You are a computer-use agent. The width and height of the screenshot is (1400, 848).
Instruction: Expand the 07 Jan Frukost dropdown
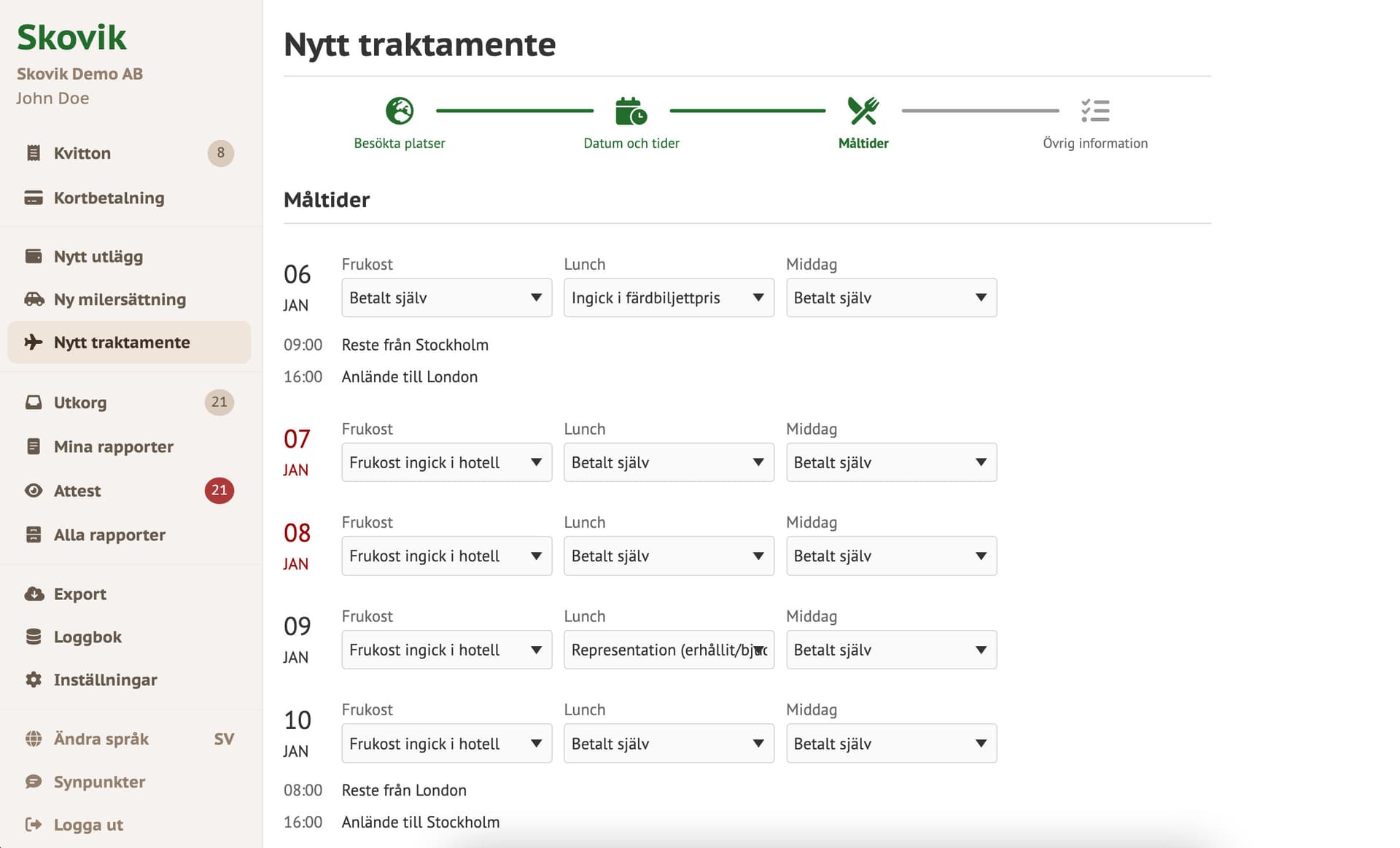click(x=447, y=462)
